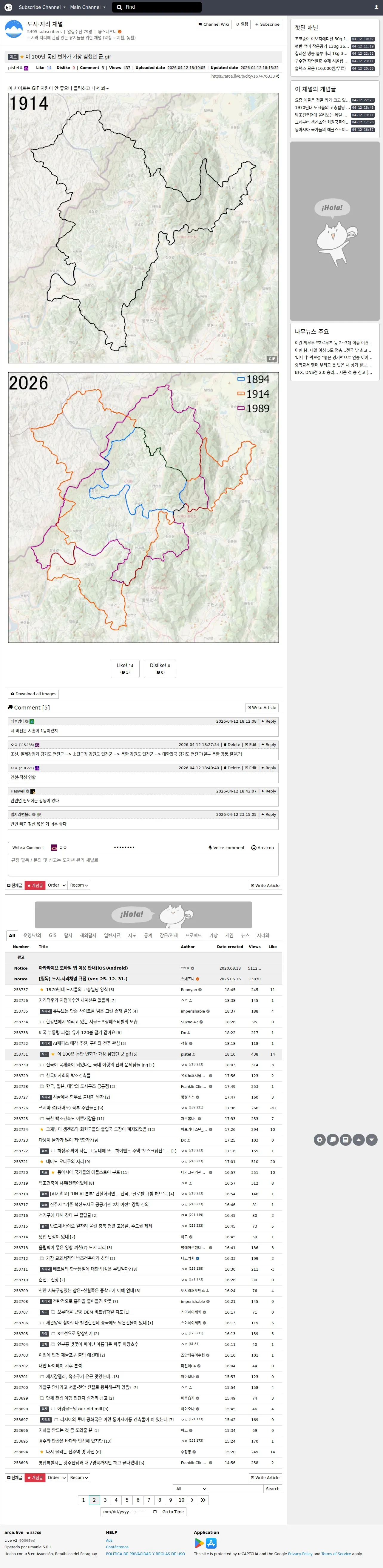Switch to the 뉴스 category tab
383x1568 pixels.
pos(245,935)
